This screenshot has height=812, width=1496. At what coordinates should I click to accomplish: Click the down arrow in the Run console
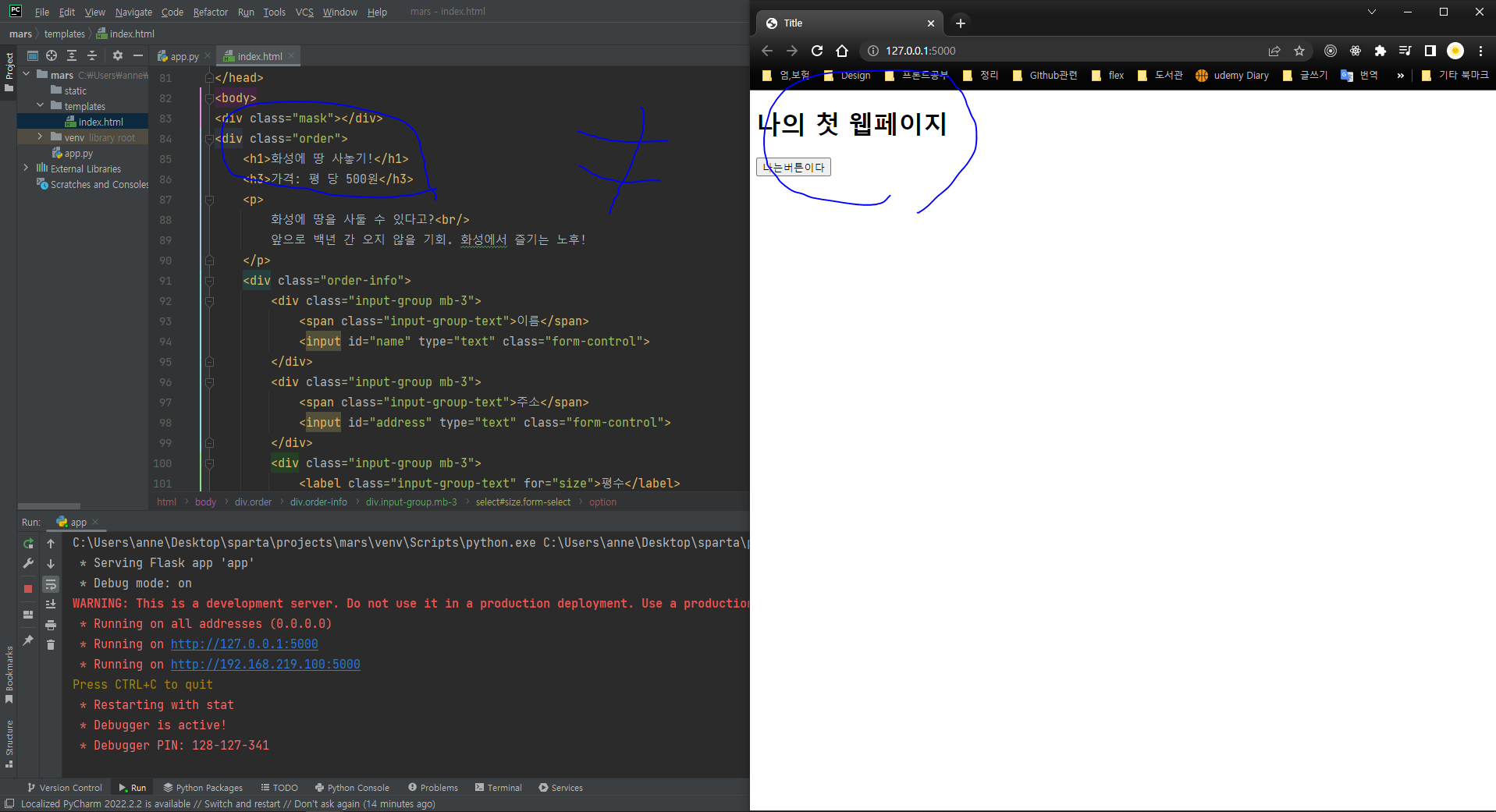click(51, 563)
